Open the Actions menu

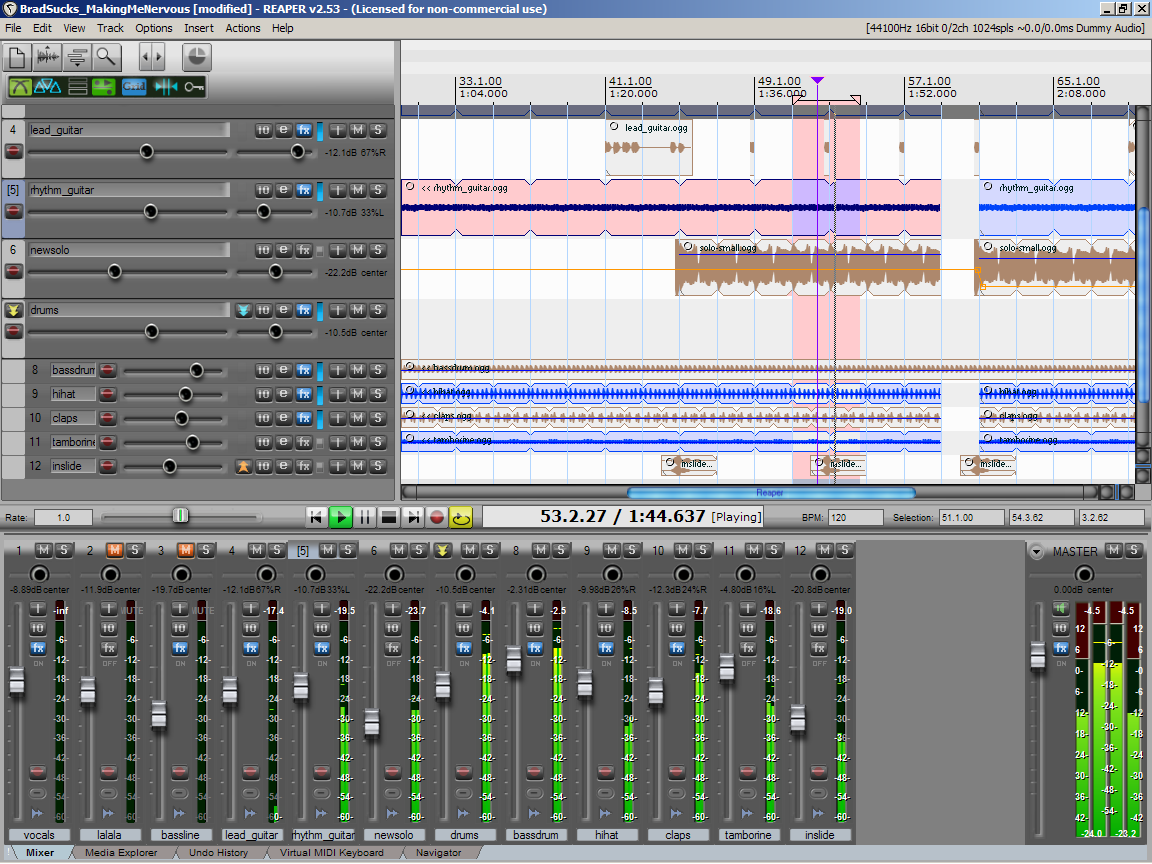click(x=242, y=28)
